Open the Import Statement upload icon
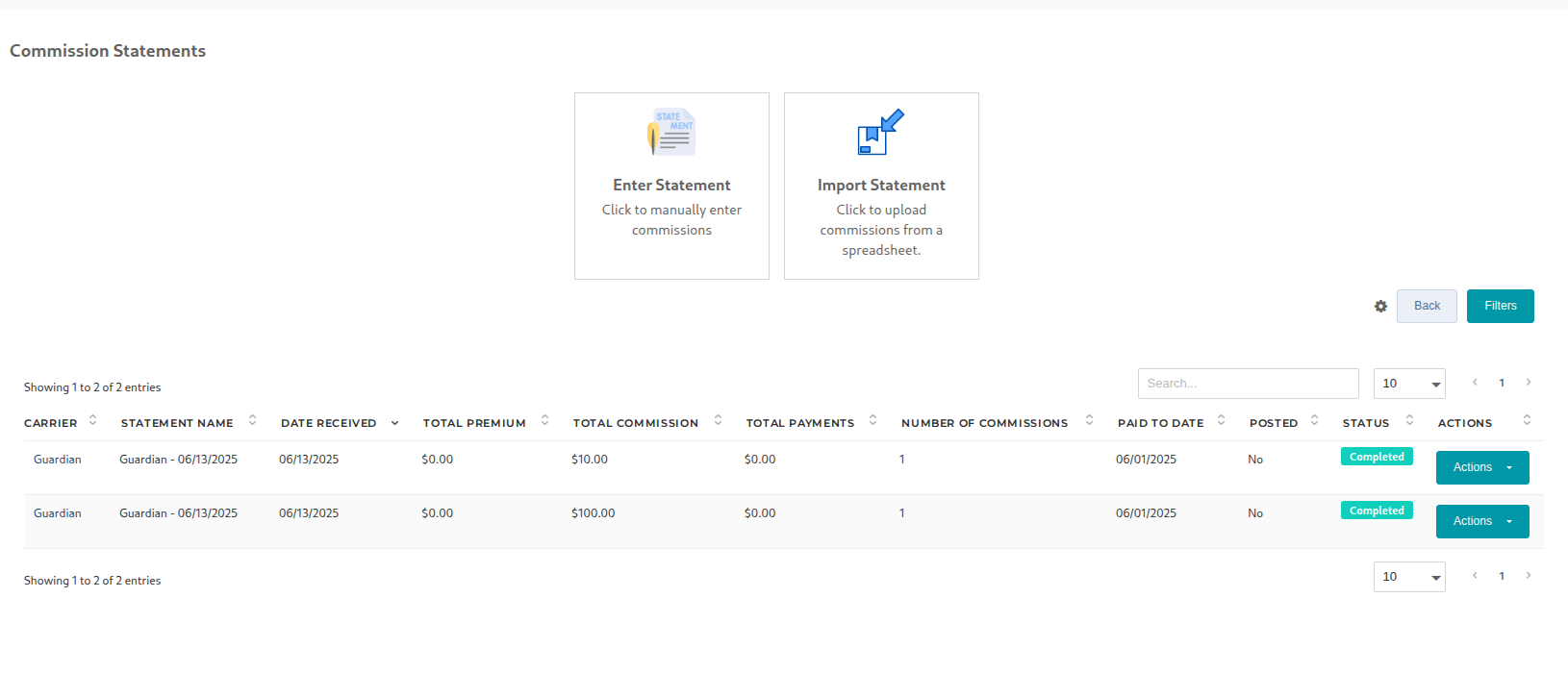This screenshot has width=1568, height=673. [881, 132]
